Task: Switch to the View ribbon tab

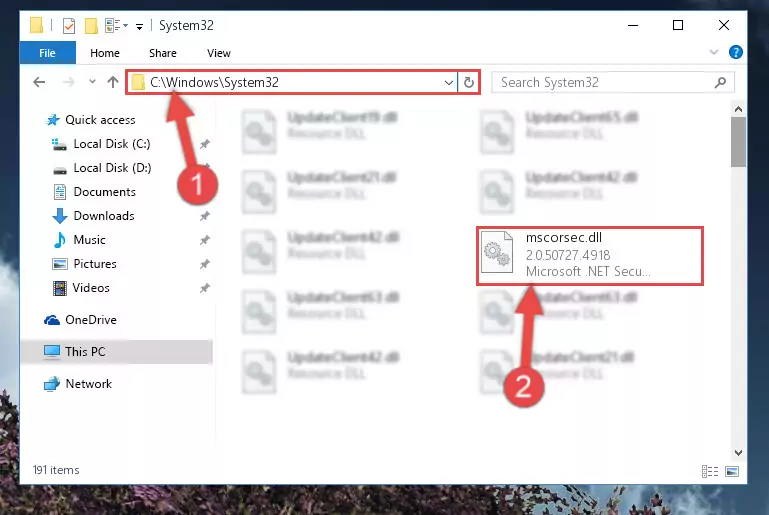Action: coord(219,53)
